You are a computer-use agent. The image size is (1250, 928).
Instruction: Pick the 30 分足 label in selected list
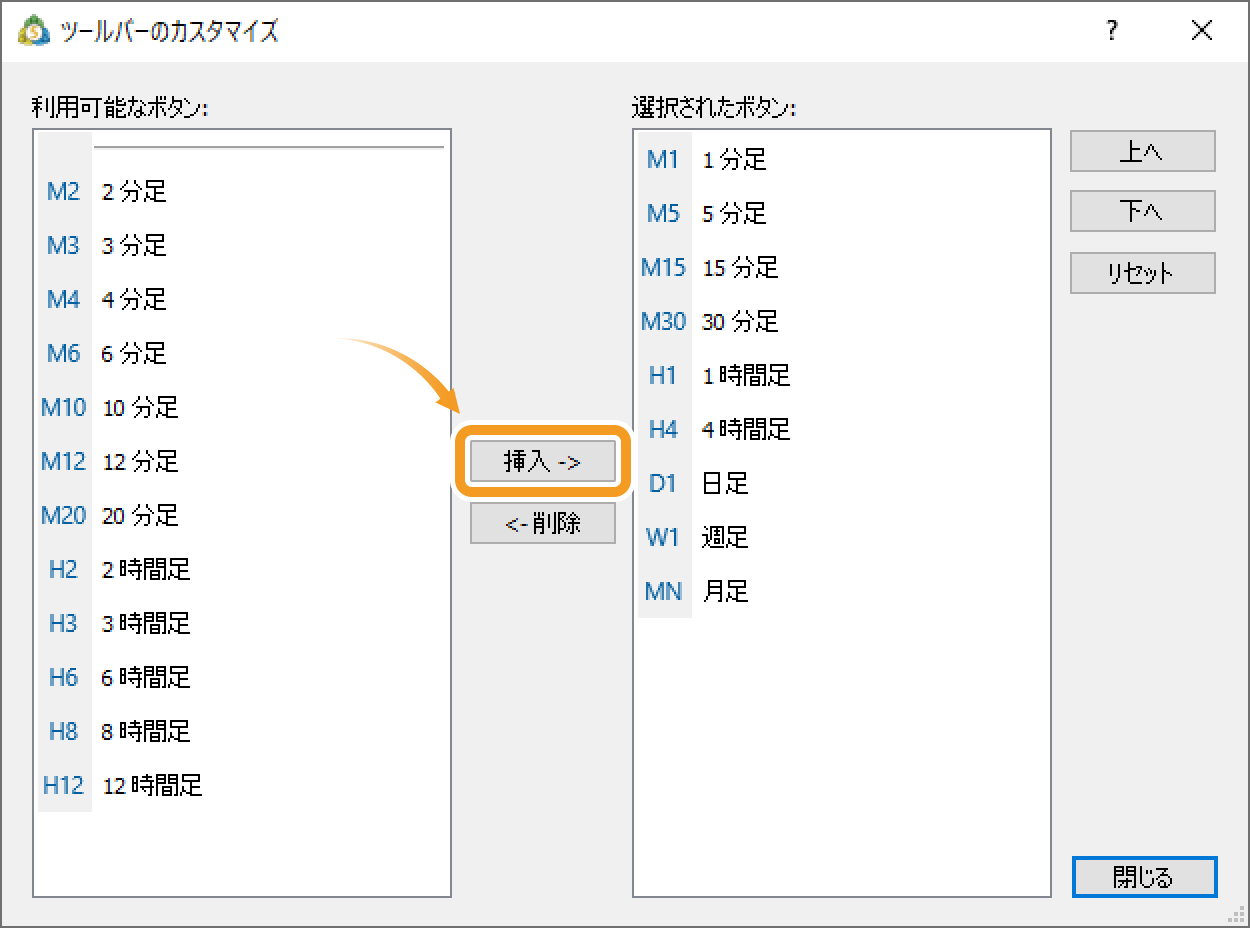[740, 322]
